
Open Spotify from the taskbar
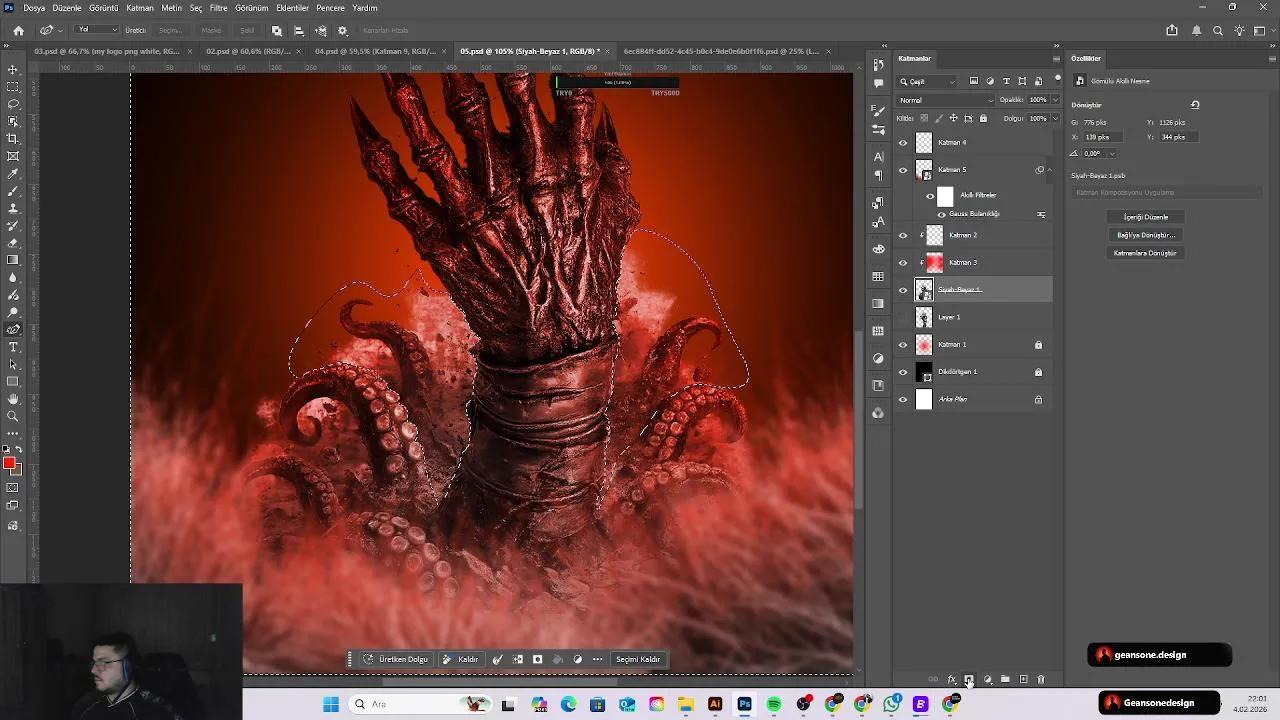[774, 704]
